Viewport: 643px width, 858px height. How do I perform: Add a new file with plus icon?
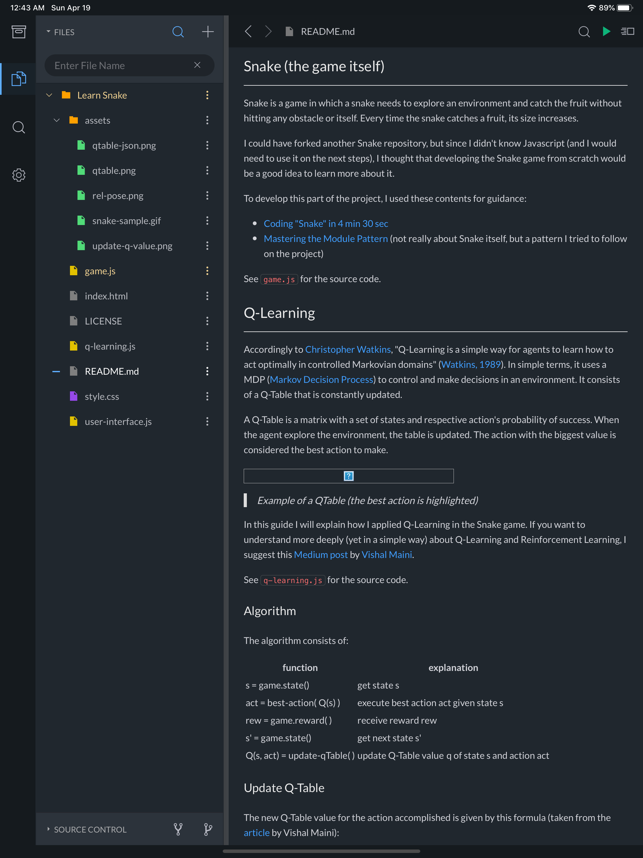tap(208, 32)
